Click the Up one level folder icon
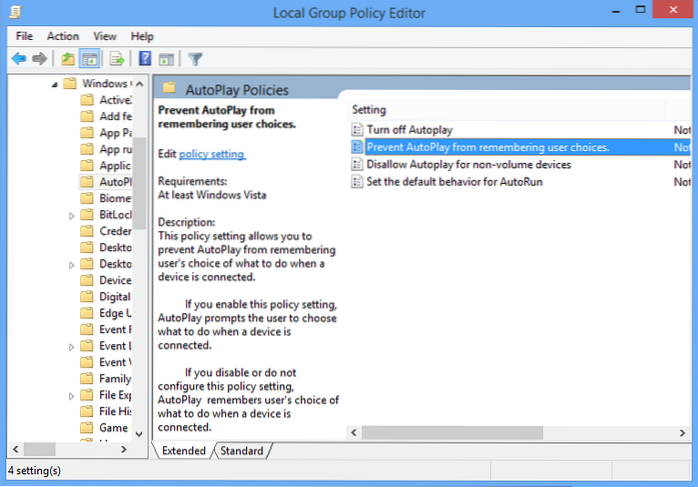 click(67, 58)
